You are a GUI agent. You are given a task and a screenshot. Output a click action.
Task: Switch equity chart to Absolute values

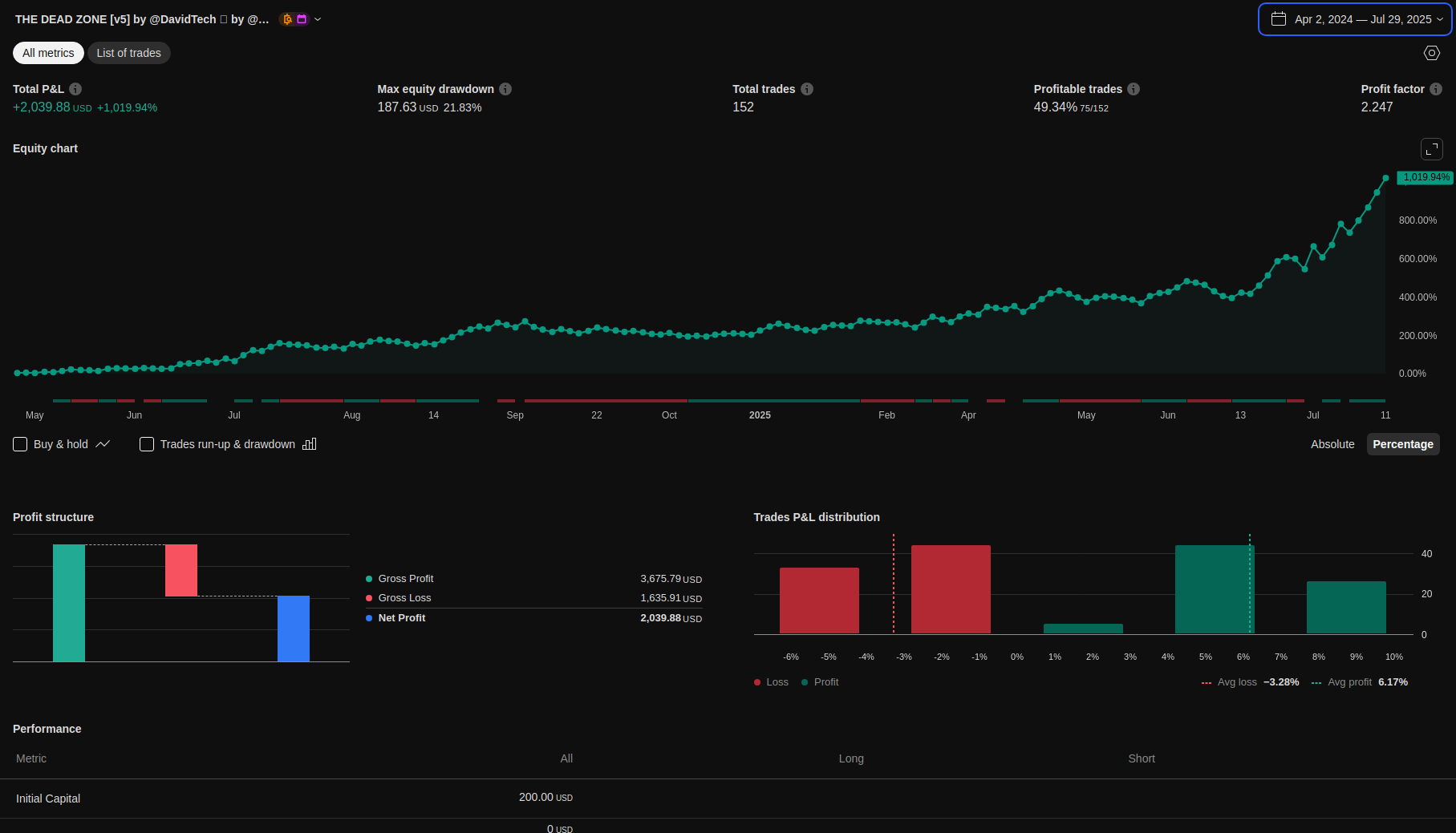1332,444
